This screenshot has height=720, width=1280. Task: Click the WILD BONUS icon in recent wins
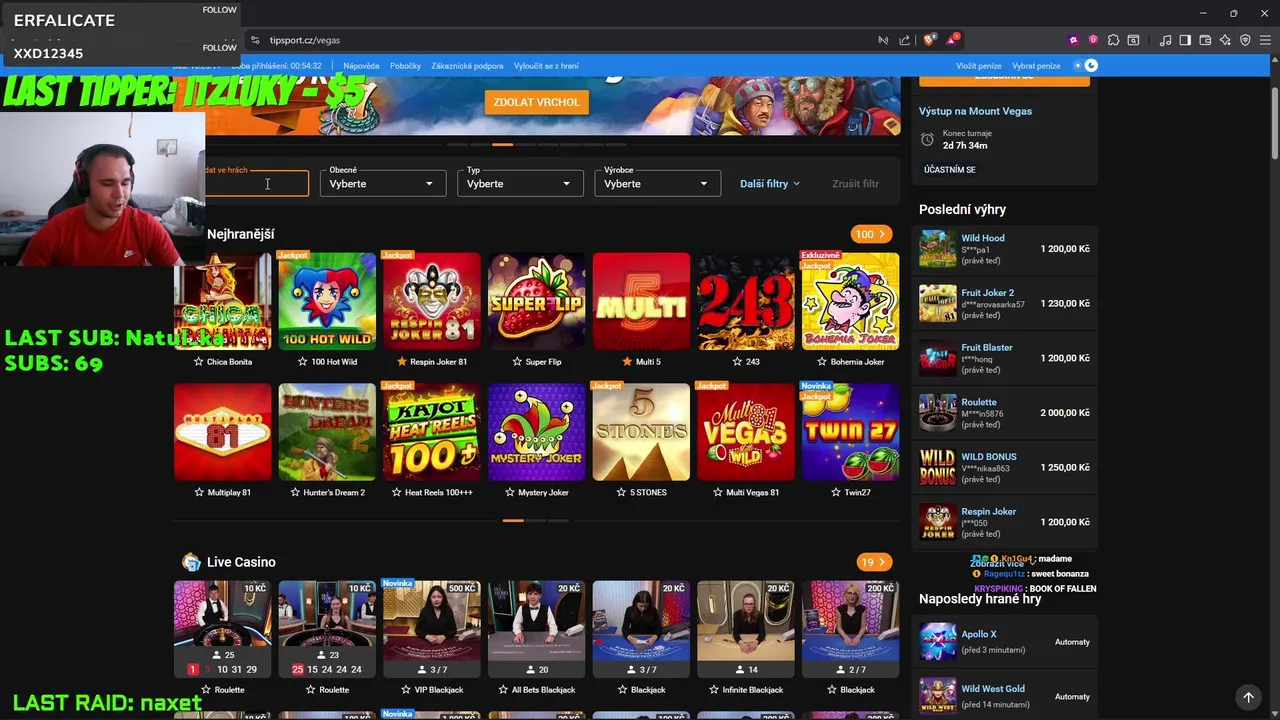coord(938,467)
